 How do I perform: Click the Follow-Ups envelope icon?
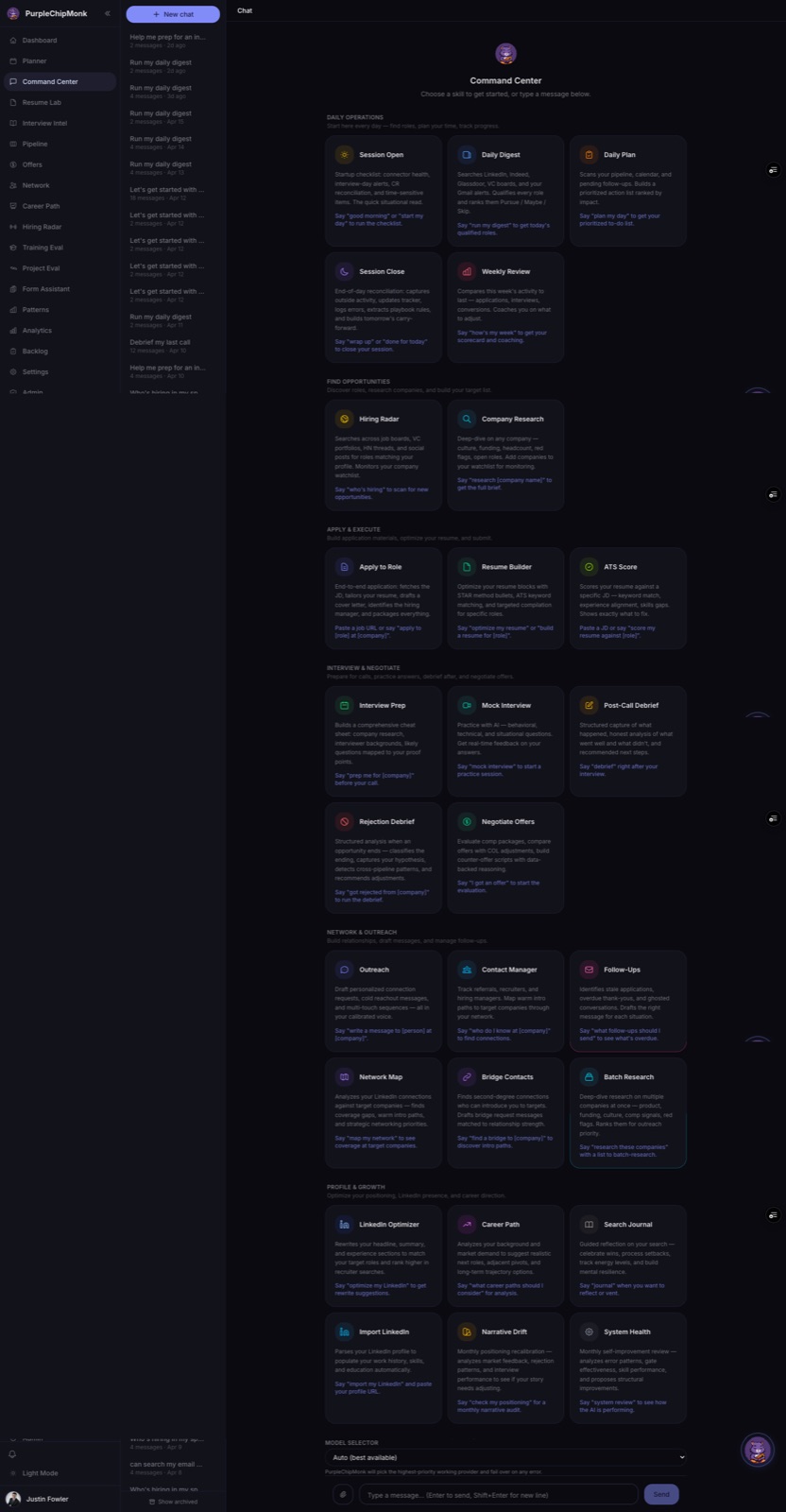589,970
